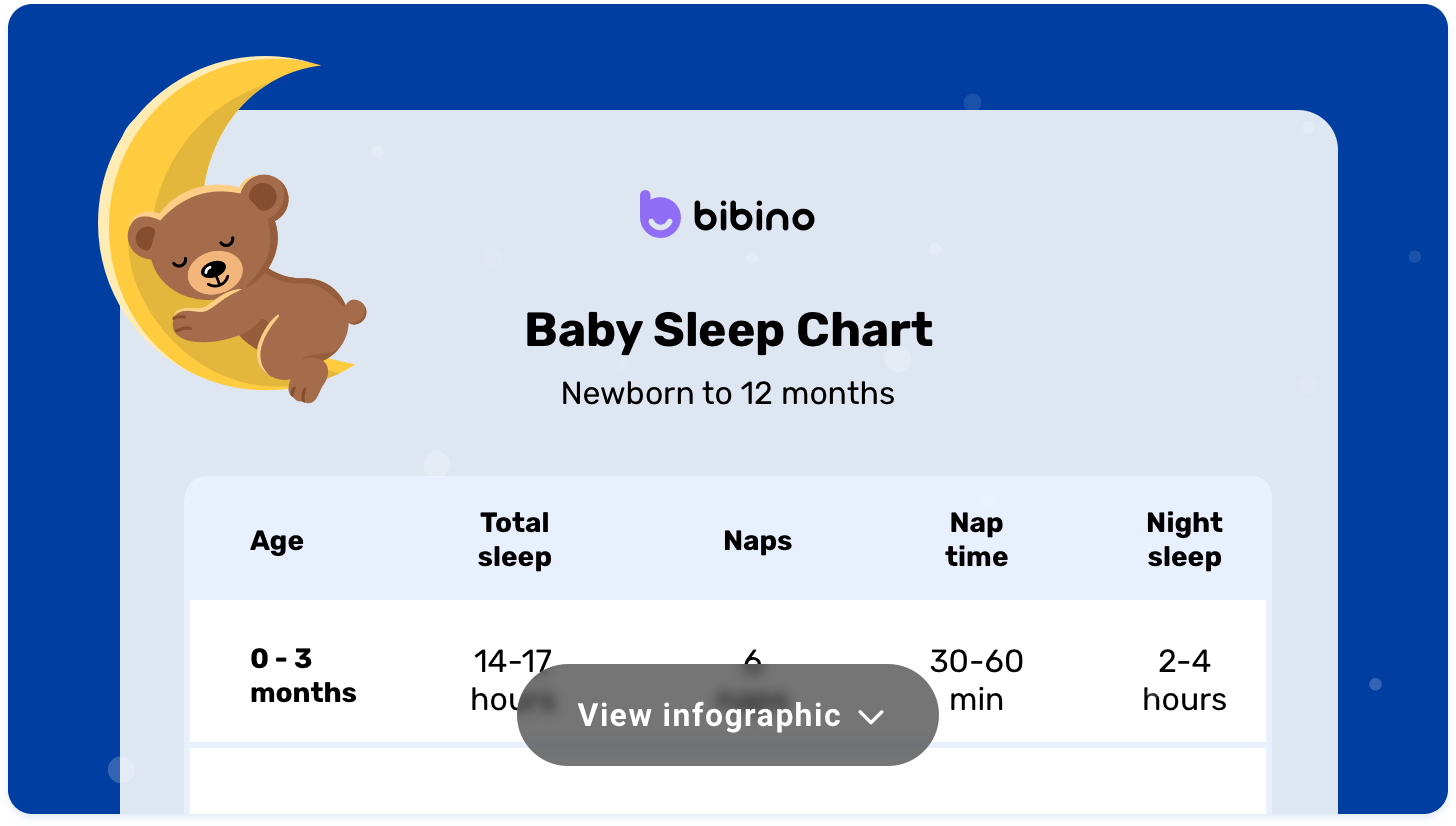Click the View infographic button

[x=727, y=715]
